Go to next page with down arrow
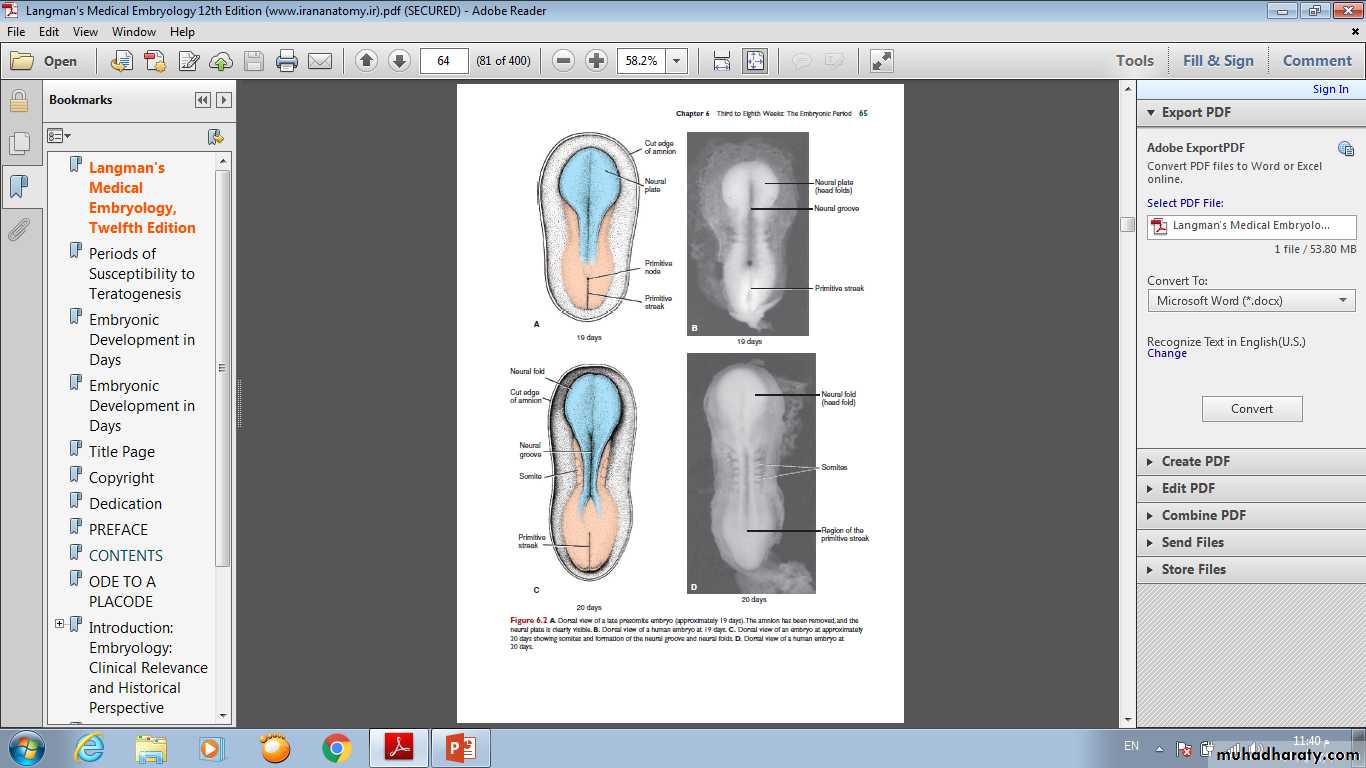1366x768 pixels. 399,61
